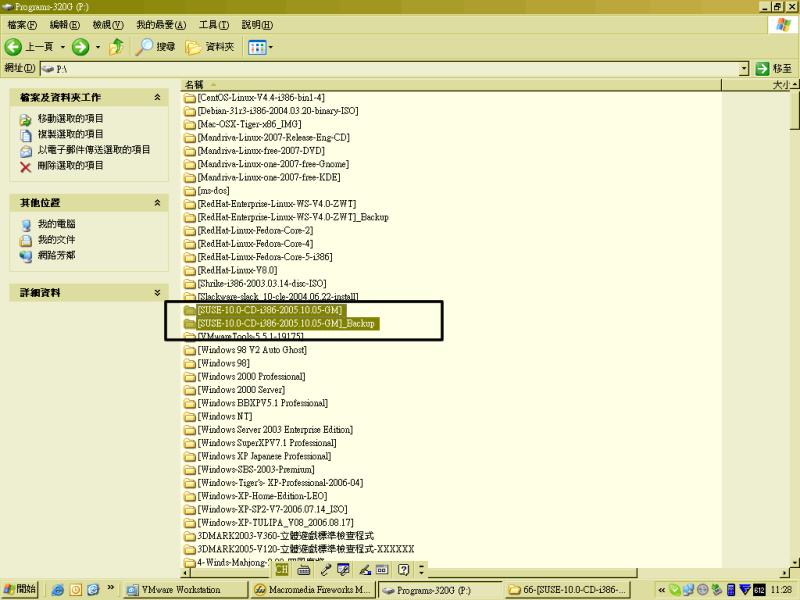Click the green Forward arrow button
This screenshot has width=800, height=600.
point(80,47)
